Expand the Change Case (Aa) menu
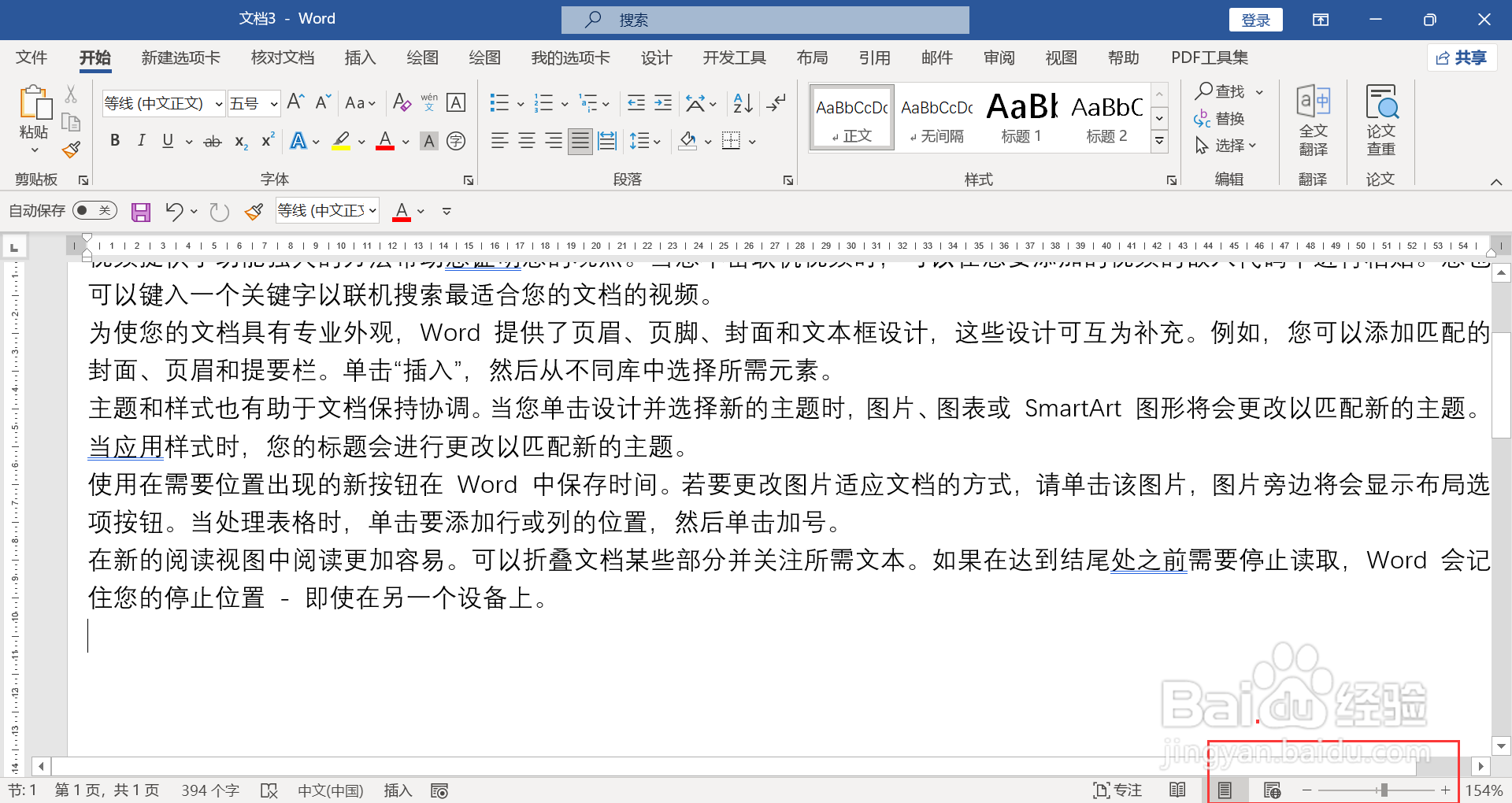This screenshot has width=1512, height=803. pyautogui.click(x=360, y=103)
